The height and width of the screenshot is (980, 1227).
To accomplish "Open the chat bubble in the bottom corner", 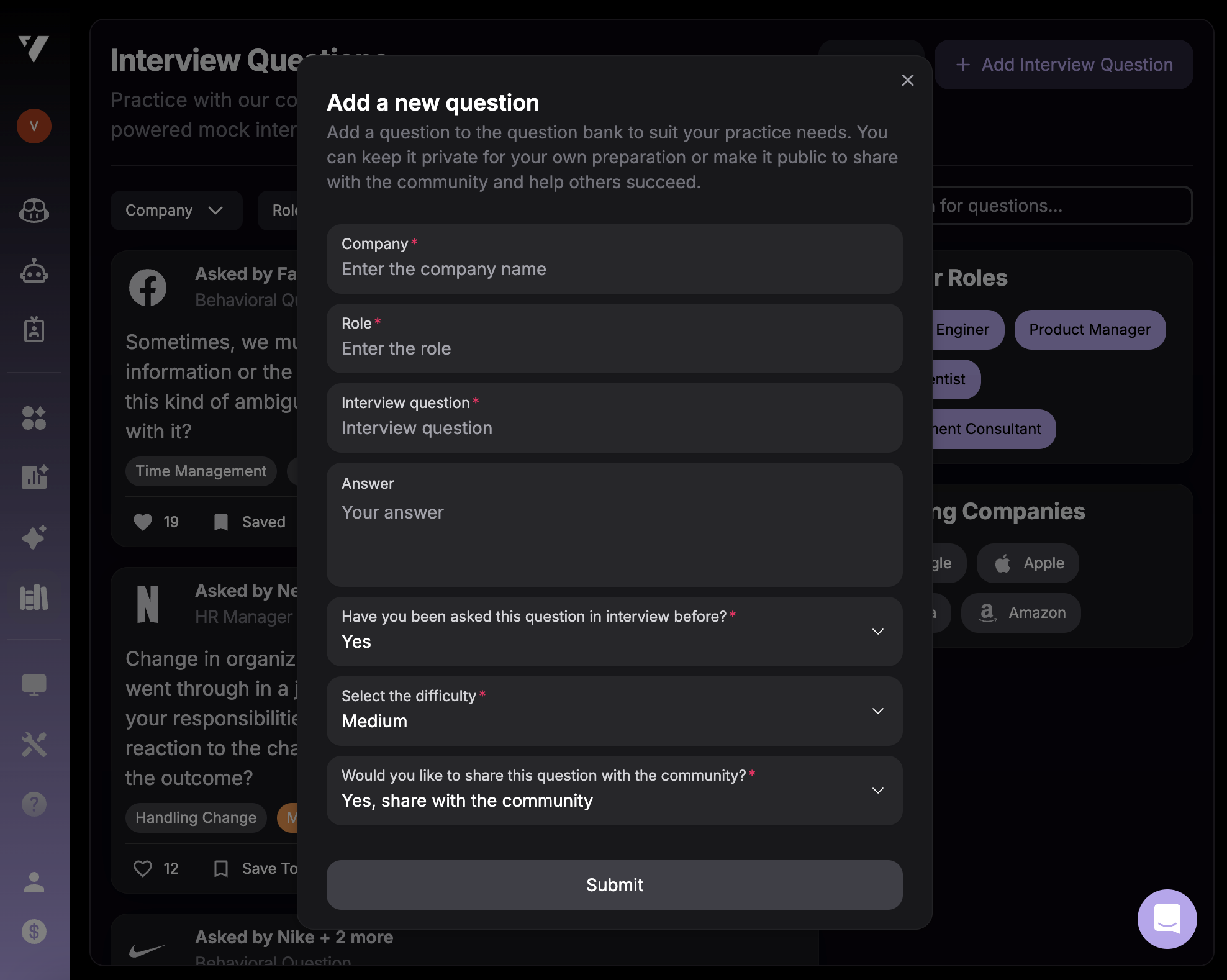I will tap(1167, 919).
